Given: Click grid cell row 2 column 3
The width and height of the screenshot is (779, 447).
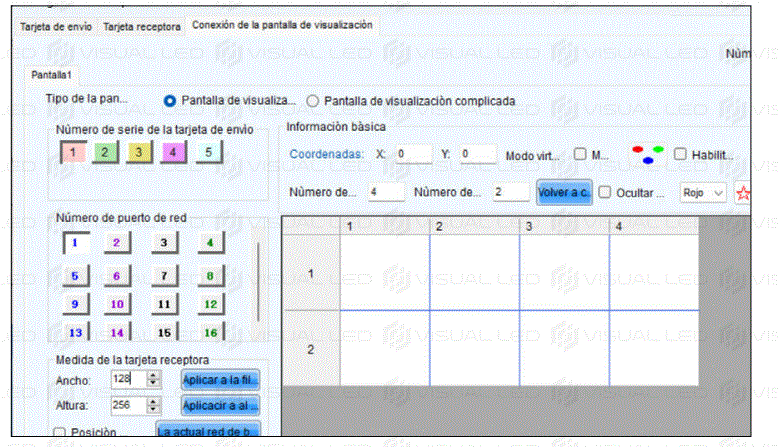Looking at the screenshot, I should (564, 349).
